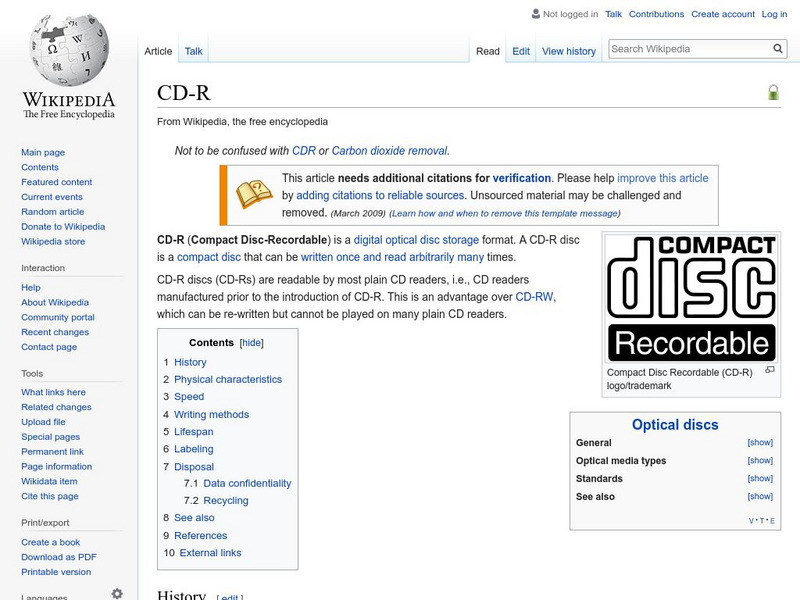
Task: Click What links here
Action: coord(54,392)
